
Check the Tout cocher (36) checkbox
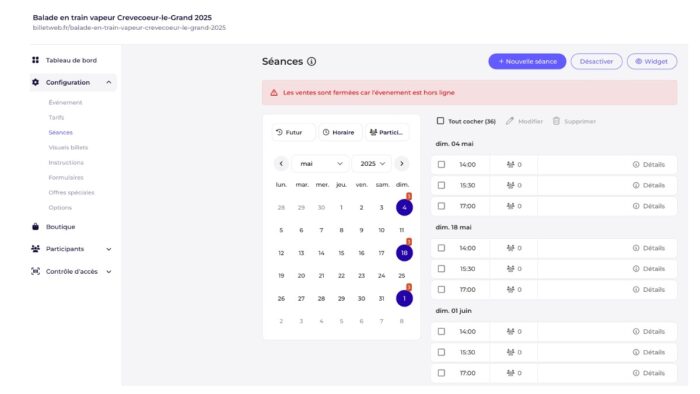point(441,121)
